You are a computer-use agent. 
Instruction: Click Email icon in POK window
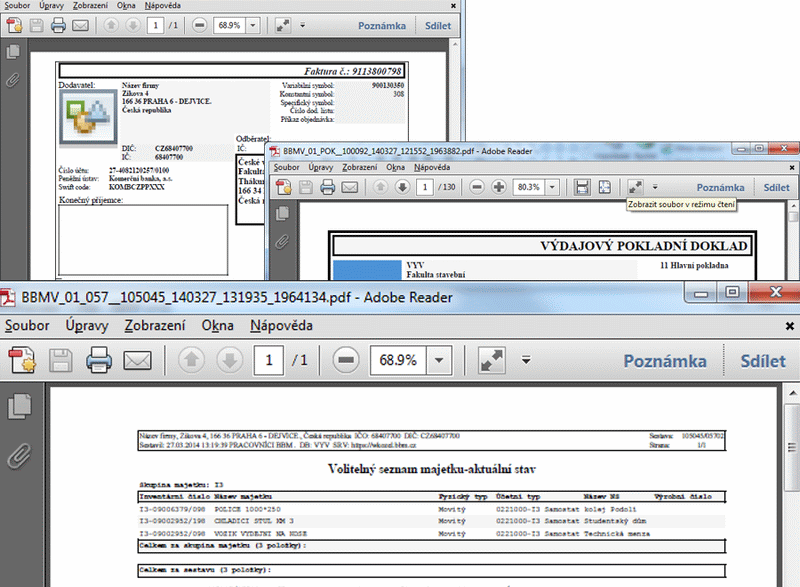(349, 188)
